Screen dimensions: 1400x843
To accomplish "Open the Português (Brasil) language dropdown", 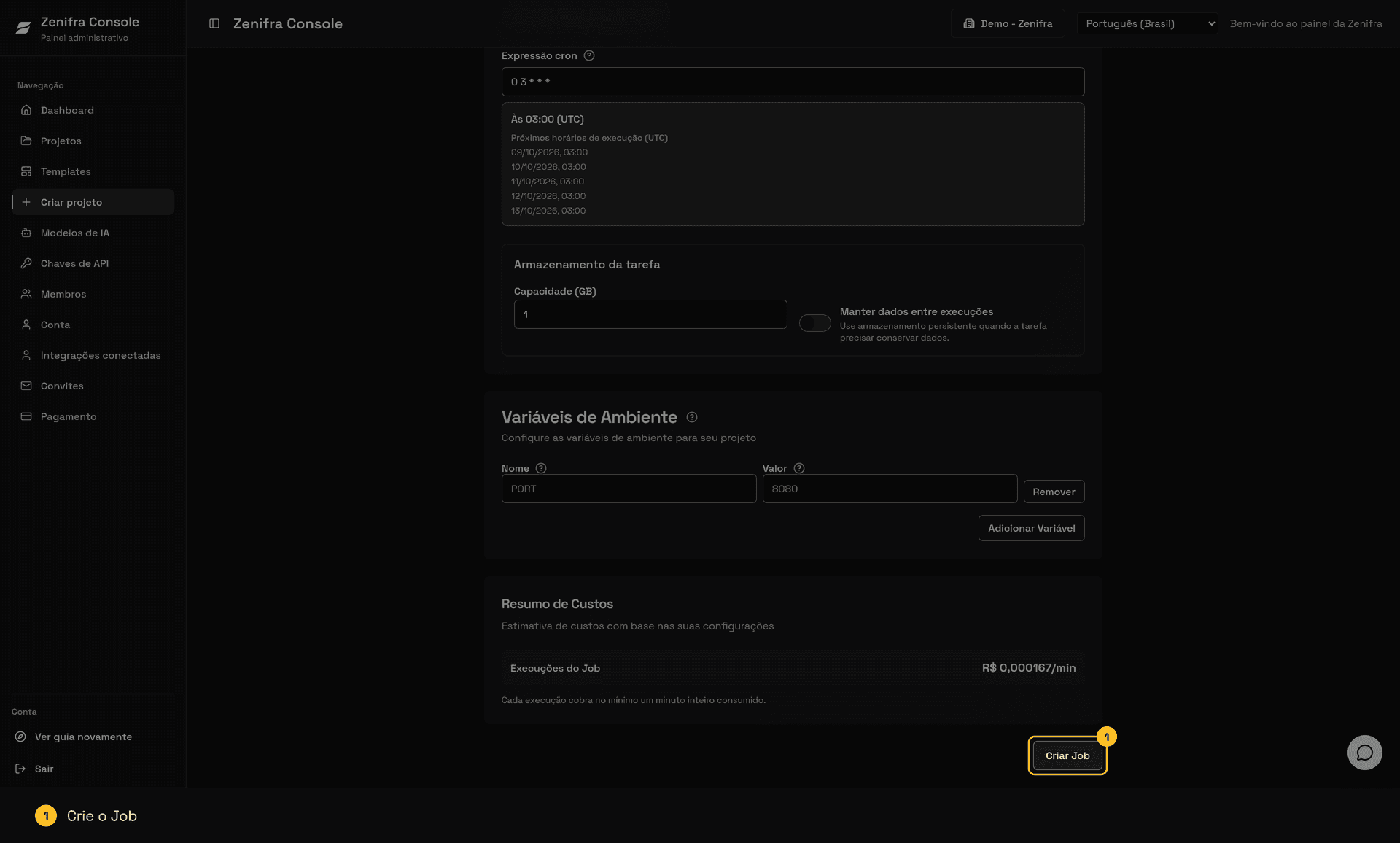I will [x=1147, y=23].
